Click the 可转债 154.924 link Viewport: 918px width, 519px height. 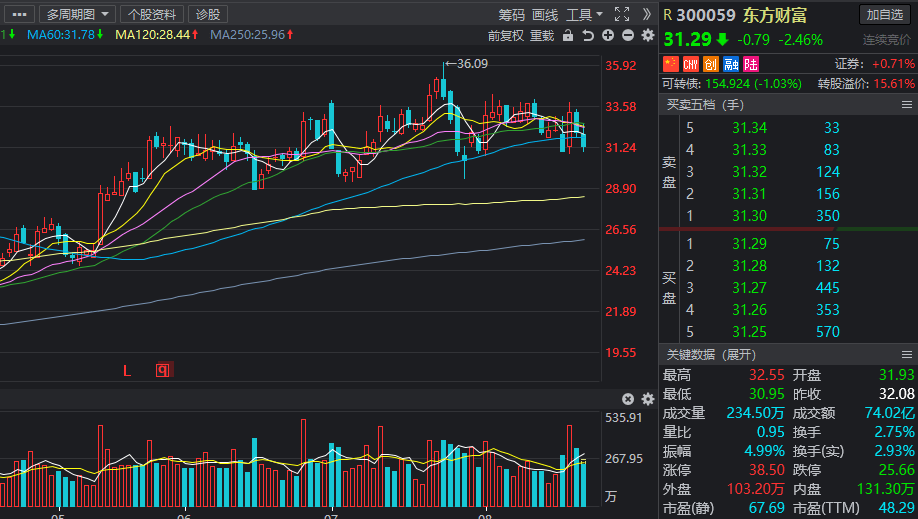[x=732, y=84]
